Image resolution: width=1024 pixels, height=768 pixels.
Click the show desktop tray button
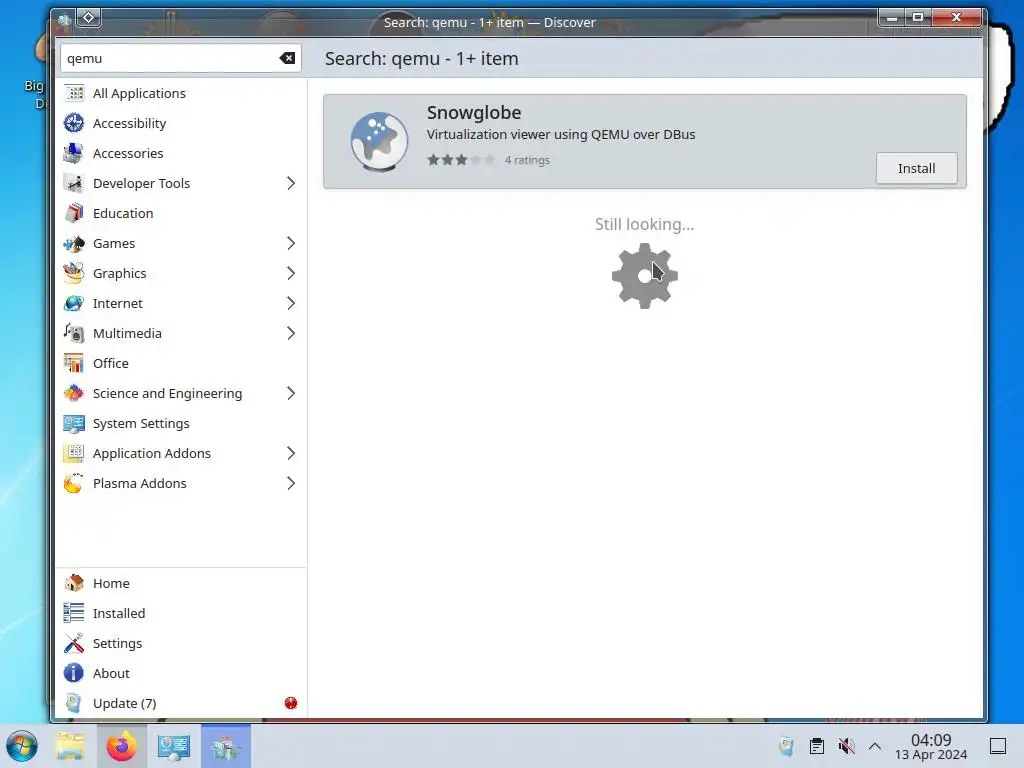click(x=998, y=746)
